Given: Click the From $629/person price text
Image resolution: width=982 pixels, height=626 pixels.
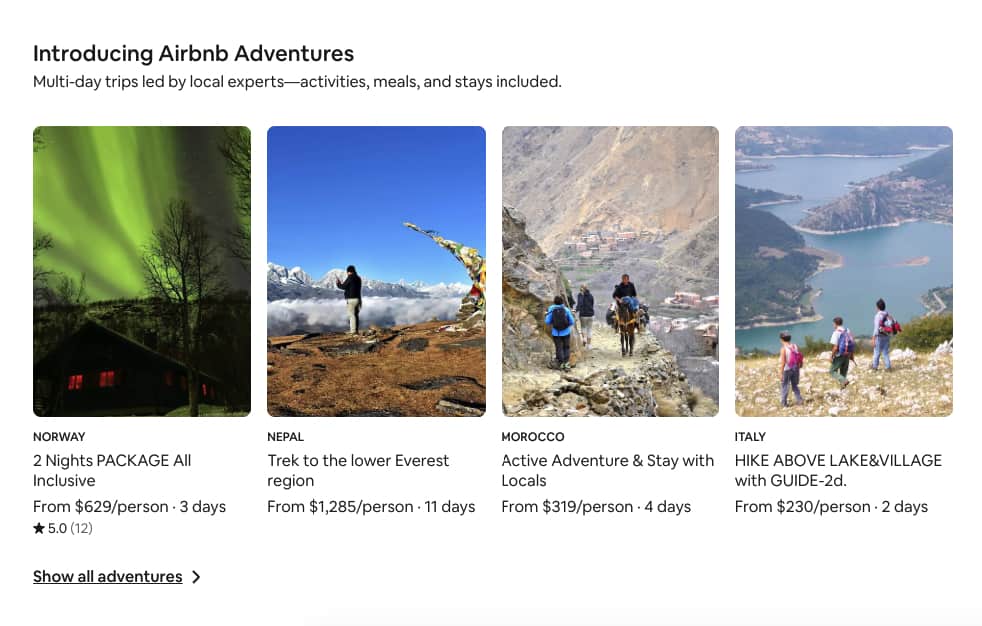Looking at the screenshot, I should coord(100,507).
